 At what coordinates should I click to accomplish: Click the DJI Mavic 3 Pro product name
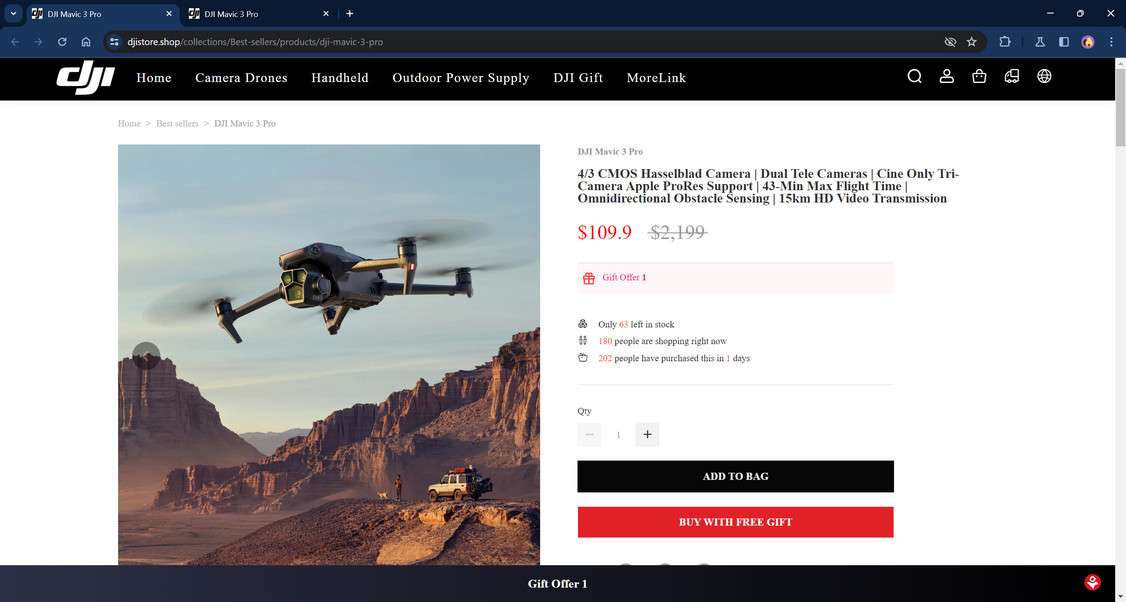pos(610,152)
